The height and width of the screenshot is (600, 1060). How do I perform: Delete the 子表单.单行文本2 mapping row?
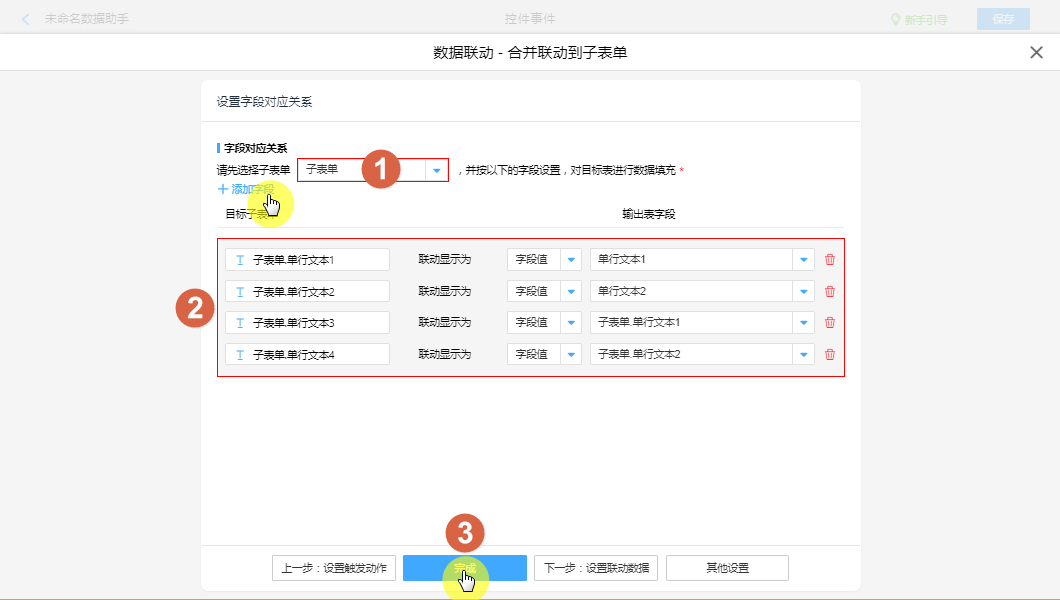(829, 291)
